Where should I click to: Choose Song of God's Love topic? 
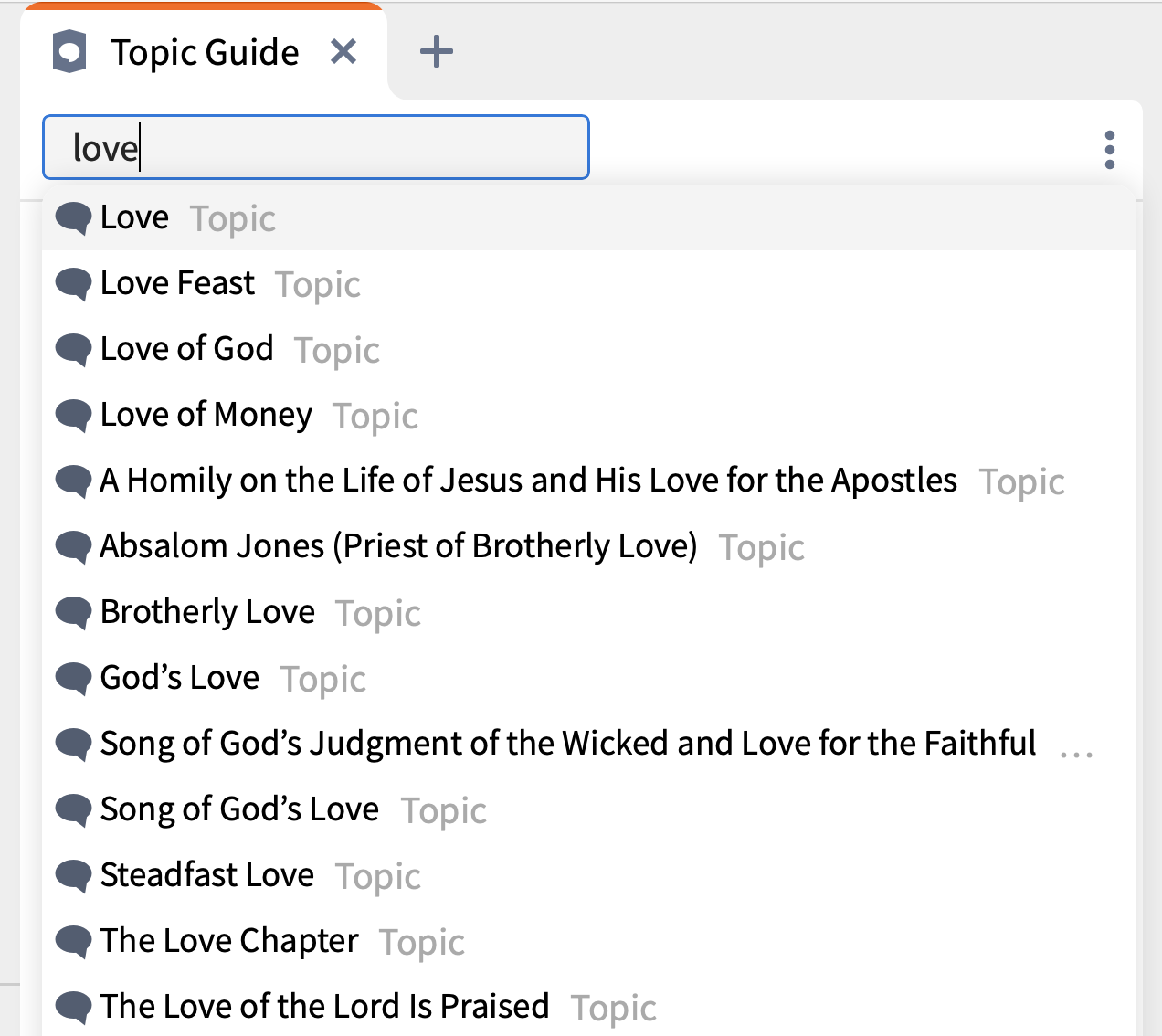[x=239, y=810]
